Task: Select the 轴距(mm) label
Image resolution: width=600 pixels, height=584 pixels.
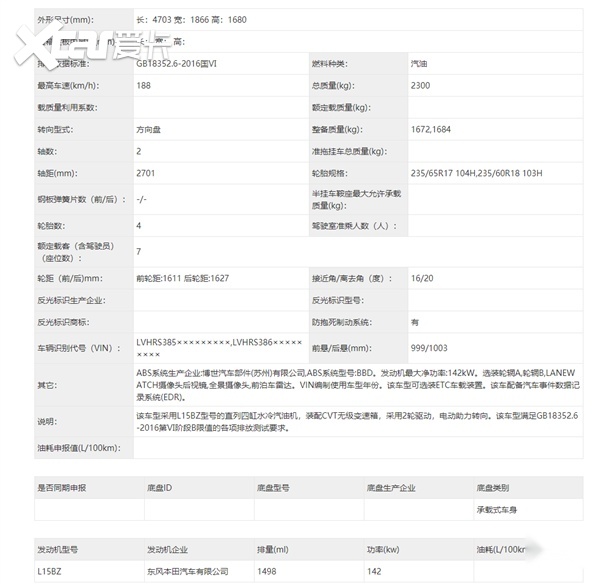Action: coord(57,173)
